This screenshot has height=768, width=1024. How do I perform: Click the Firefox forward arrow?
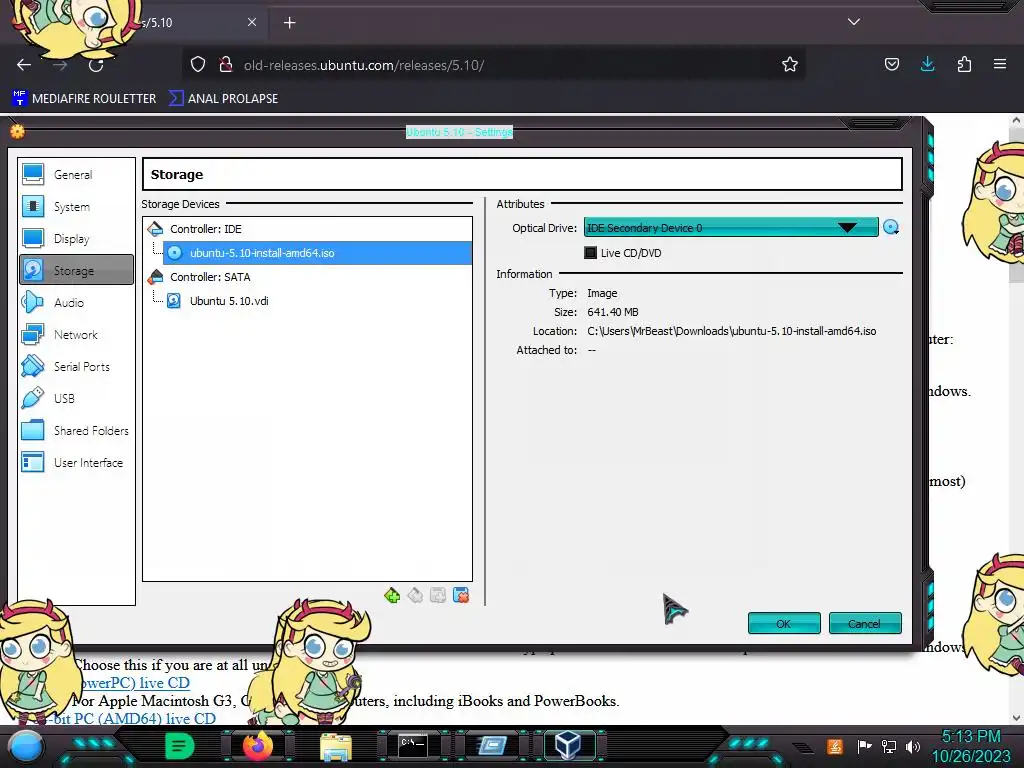[60, 65]
